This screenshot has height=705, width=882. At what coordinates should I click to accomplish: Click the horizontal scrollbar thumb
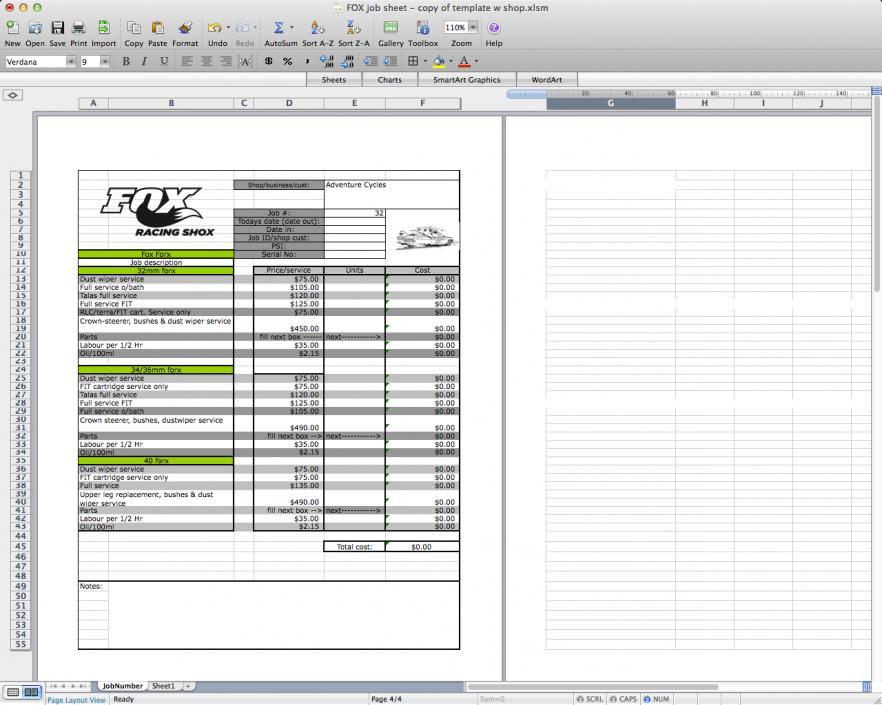coord(592,686)
